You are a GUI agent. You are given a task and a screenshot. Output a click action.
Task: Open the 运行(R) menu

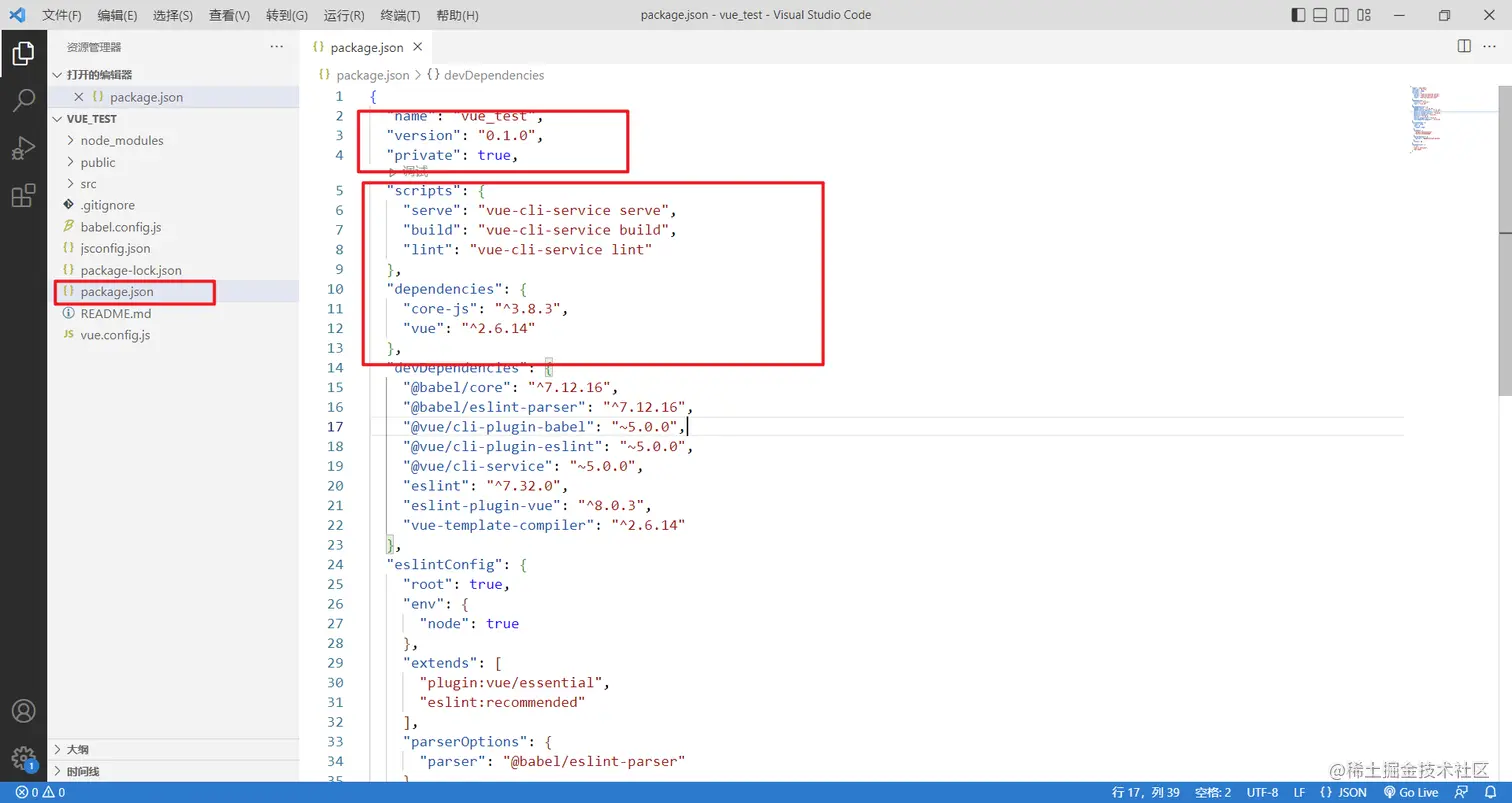click(x=344, y=15)
